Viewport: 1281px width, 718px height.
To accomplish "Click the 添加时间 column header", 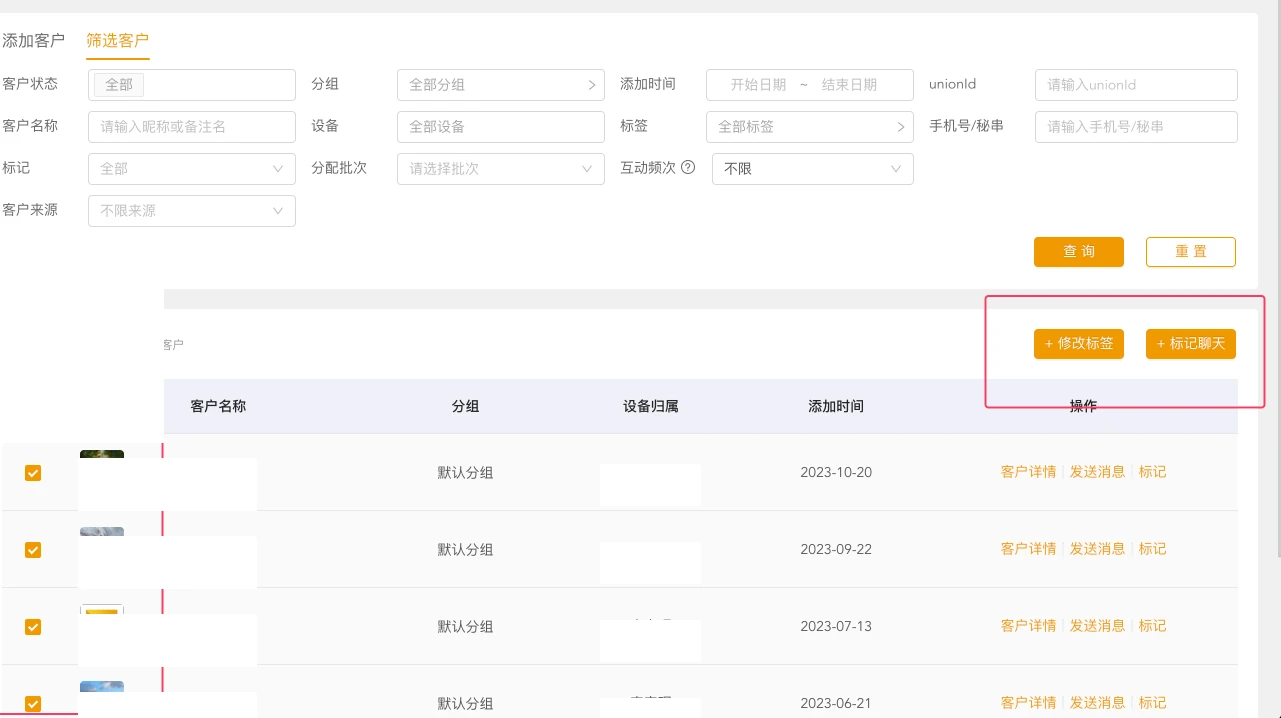I will [x=836, y=406].
